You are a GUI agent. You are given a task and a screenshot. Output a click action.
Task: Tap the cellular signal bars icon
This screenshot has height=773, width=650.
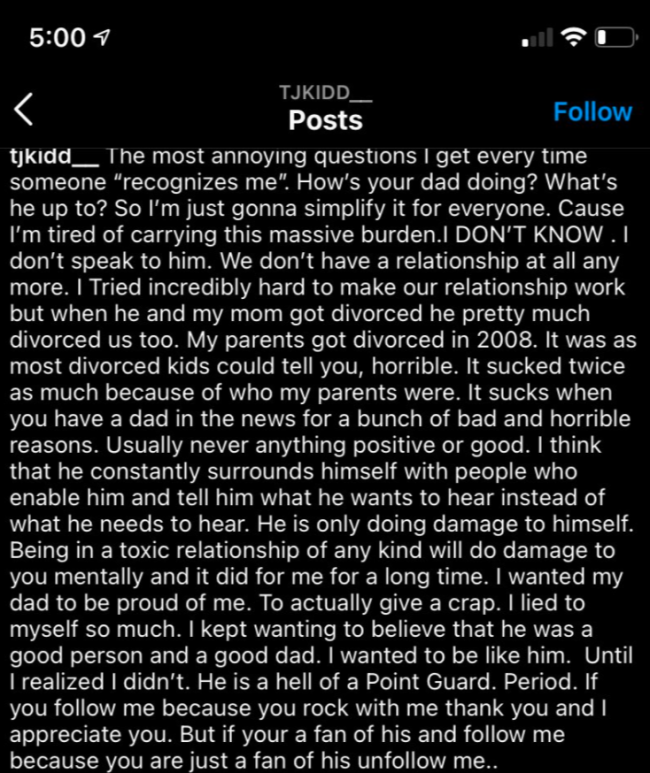pos(538,39)
